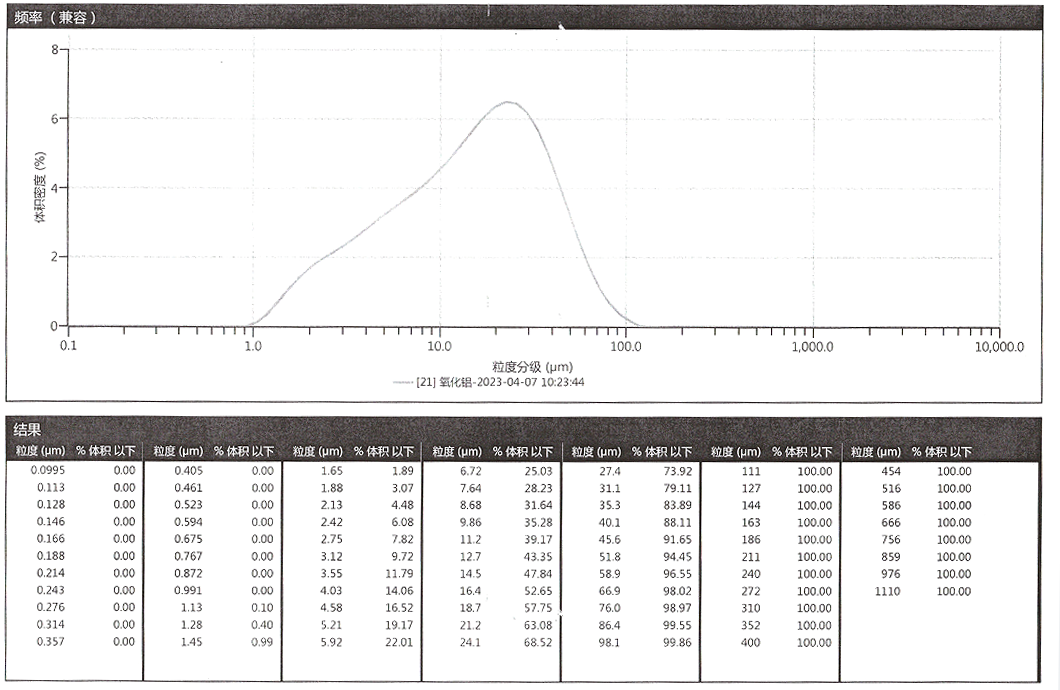
Task: Click the 1,000.0 x-axis tick label
Action: coord(812,346)
